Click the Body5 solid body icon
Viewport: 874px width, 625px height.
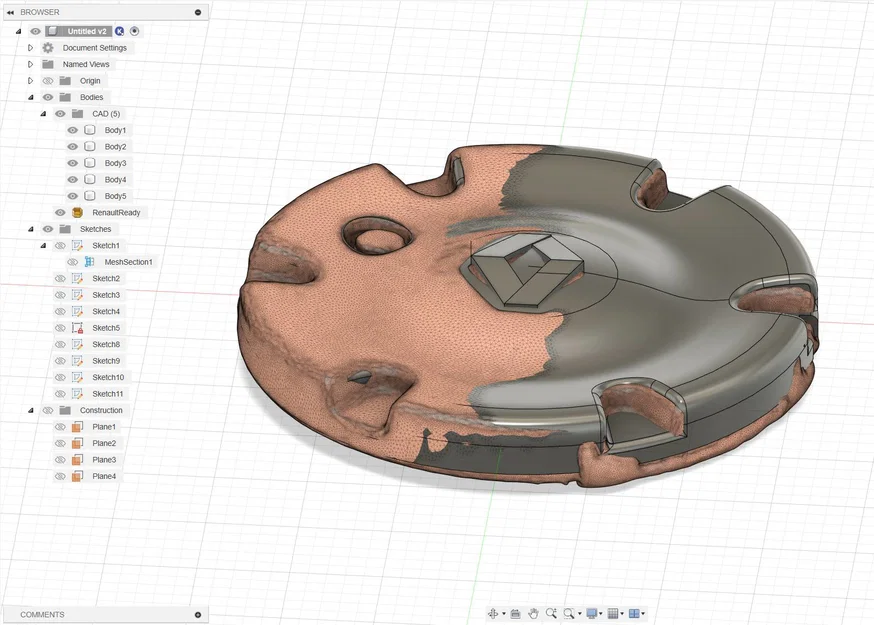point(90,196)
